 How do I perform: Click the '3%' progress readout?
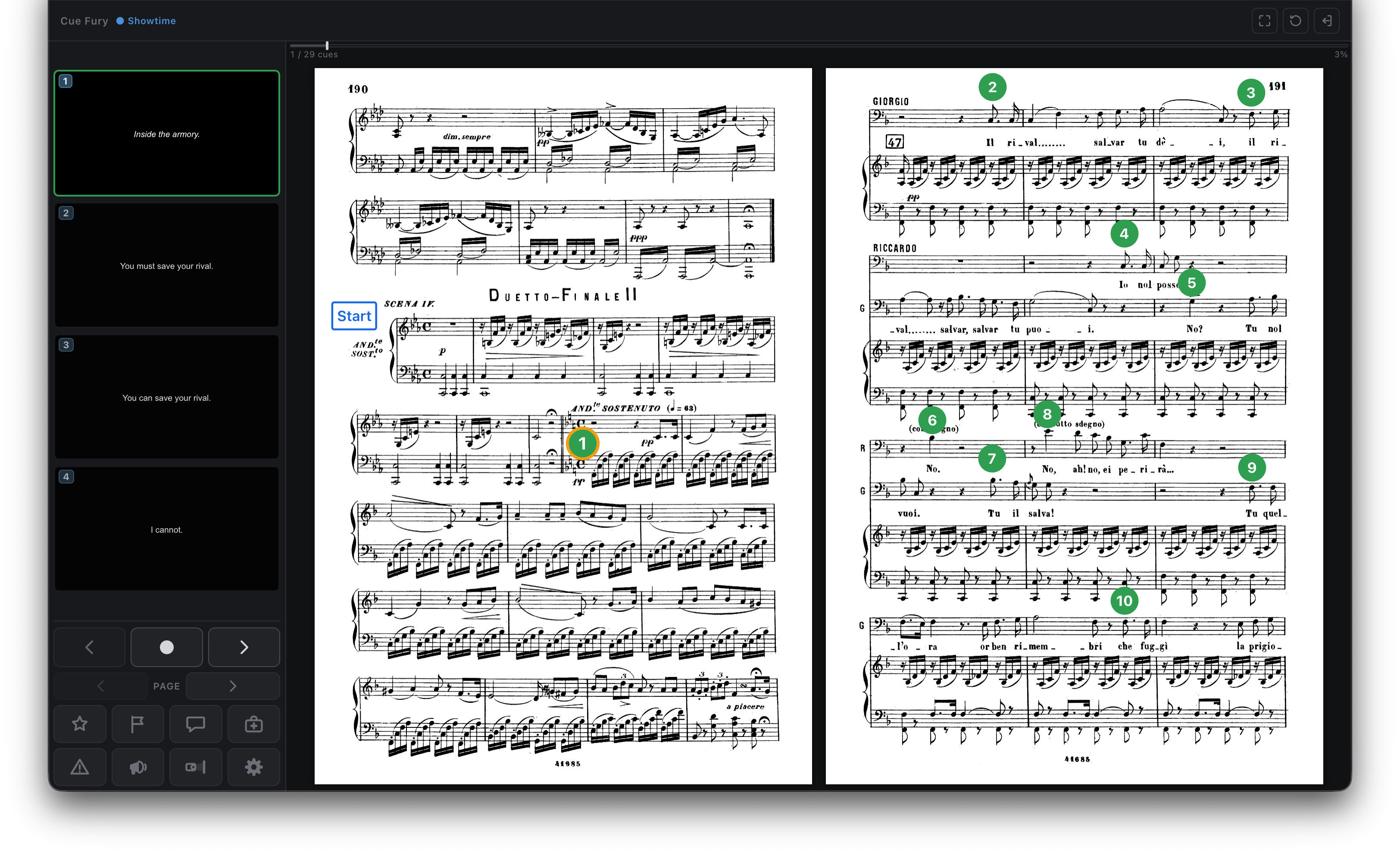coord(1341,55)
